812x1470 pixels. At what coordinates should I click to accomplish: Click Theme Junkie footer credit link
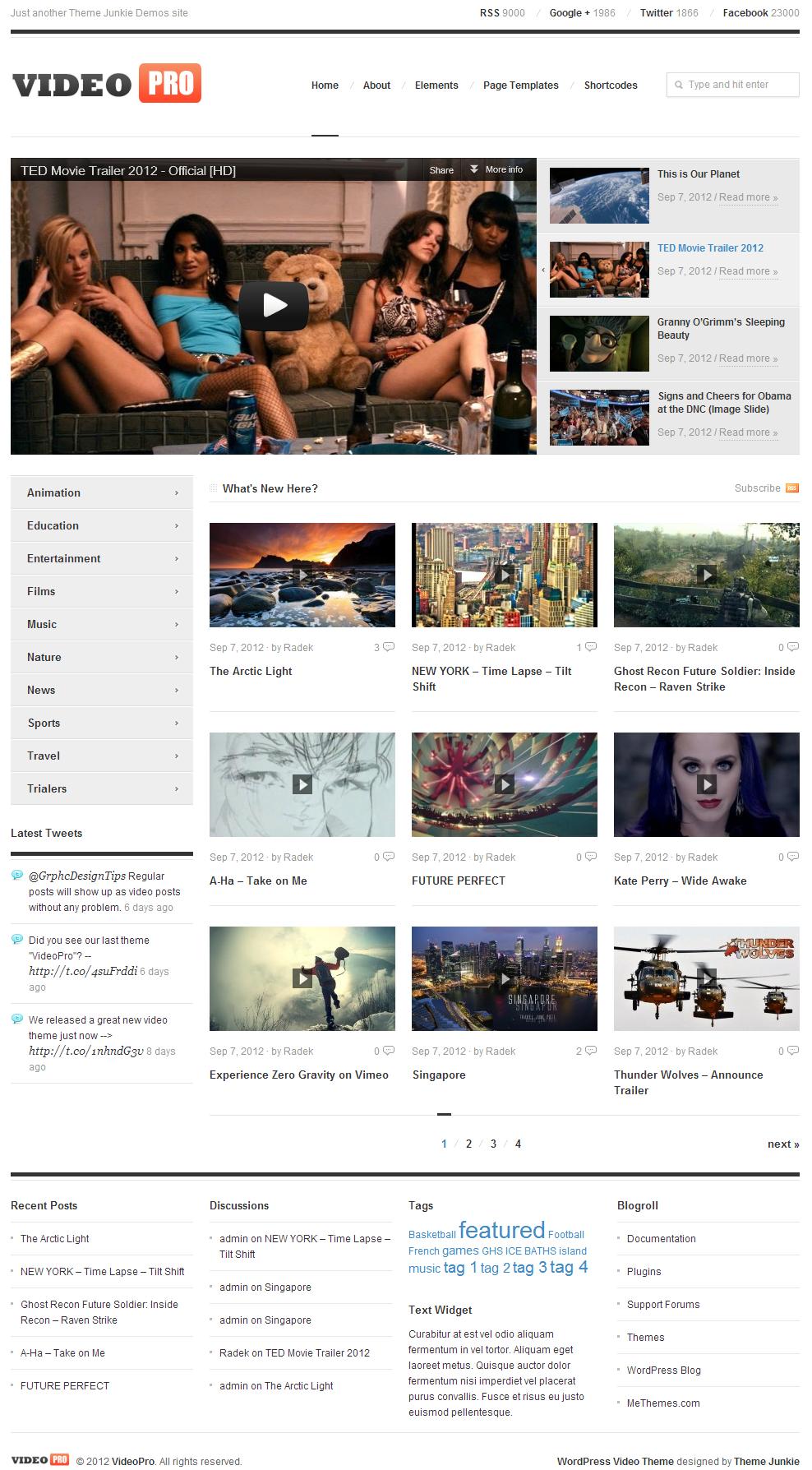click(x=767, y=1461)
